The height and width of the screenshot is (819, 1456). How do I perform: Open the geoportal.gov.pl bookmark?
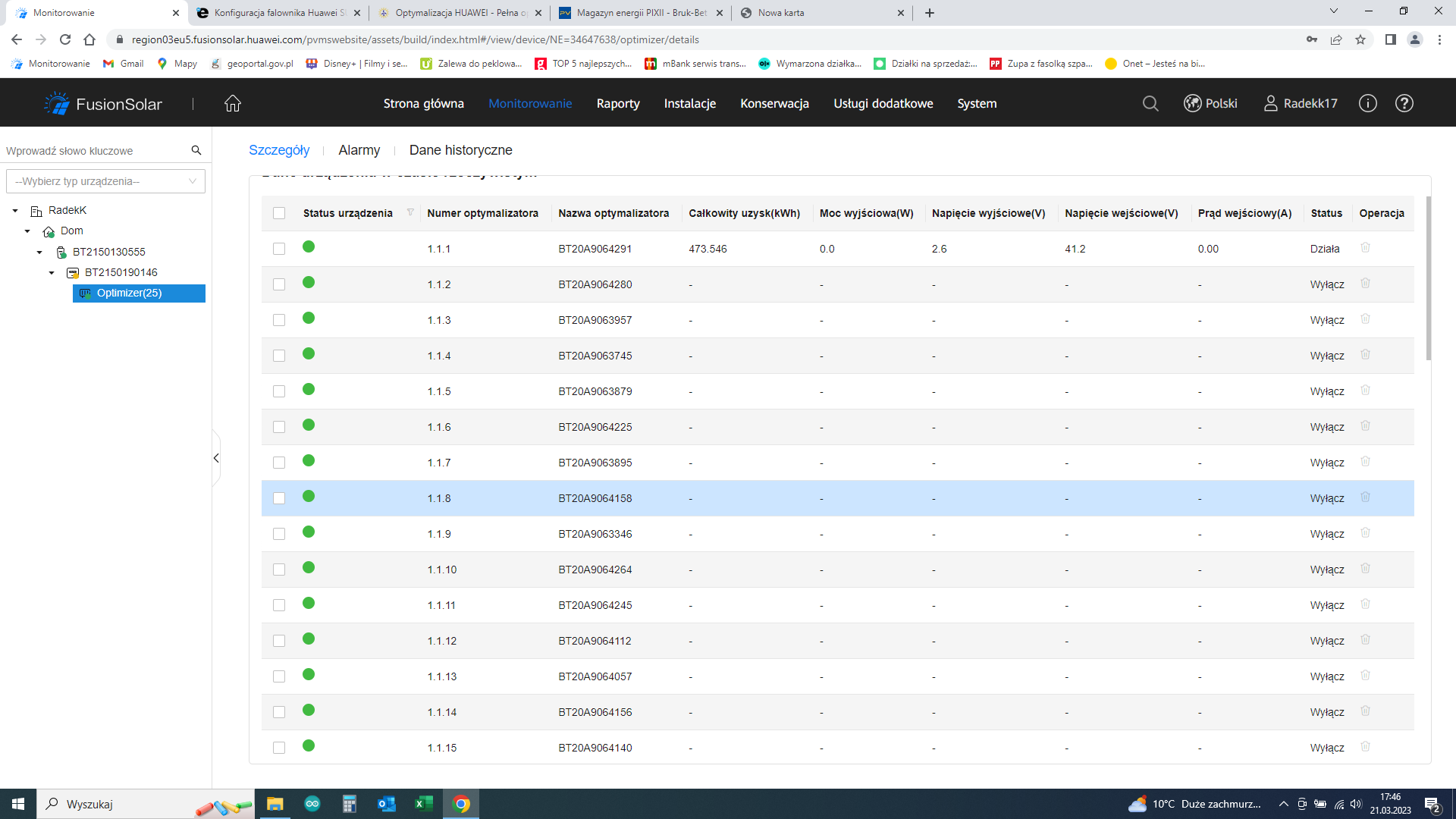coord(252,64)
